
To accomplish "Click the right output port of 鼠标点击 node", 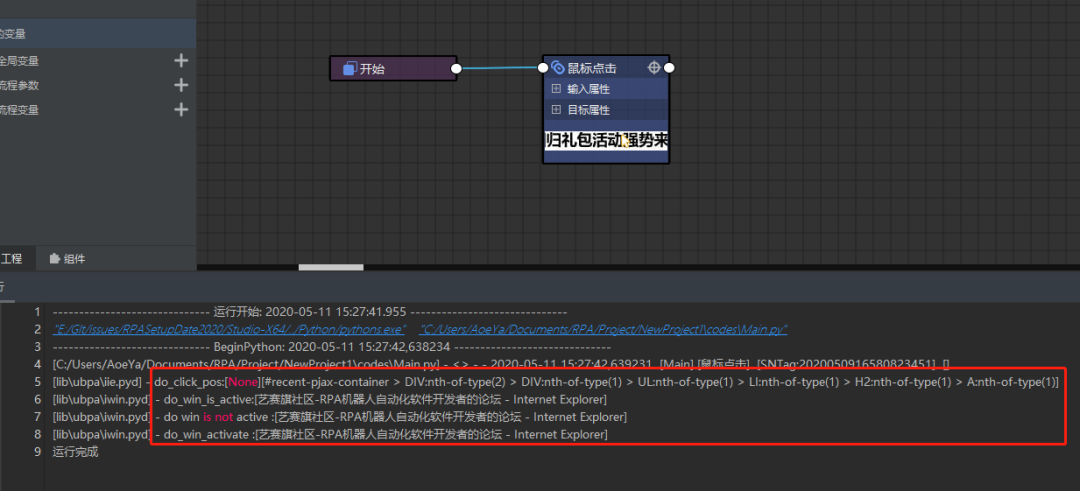I will click(x=669, y=68).
